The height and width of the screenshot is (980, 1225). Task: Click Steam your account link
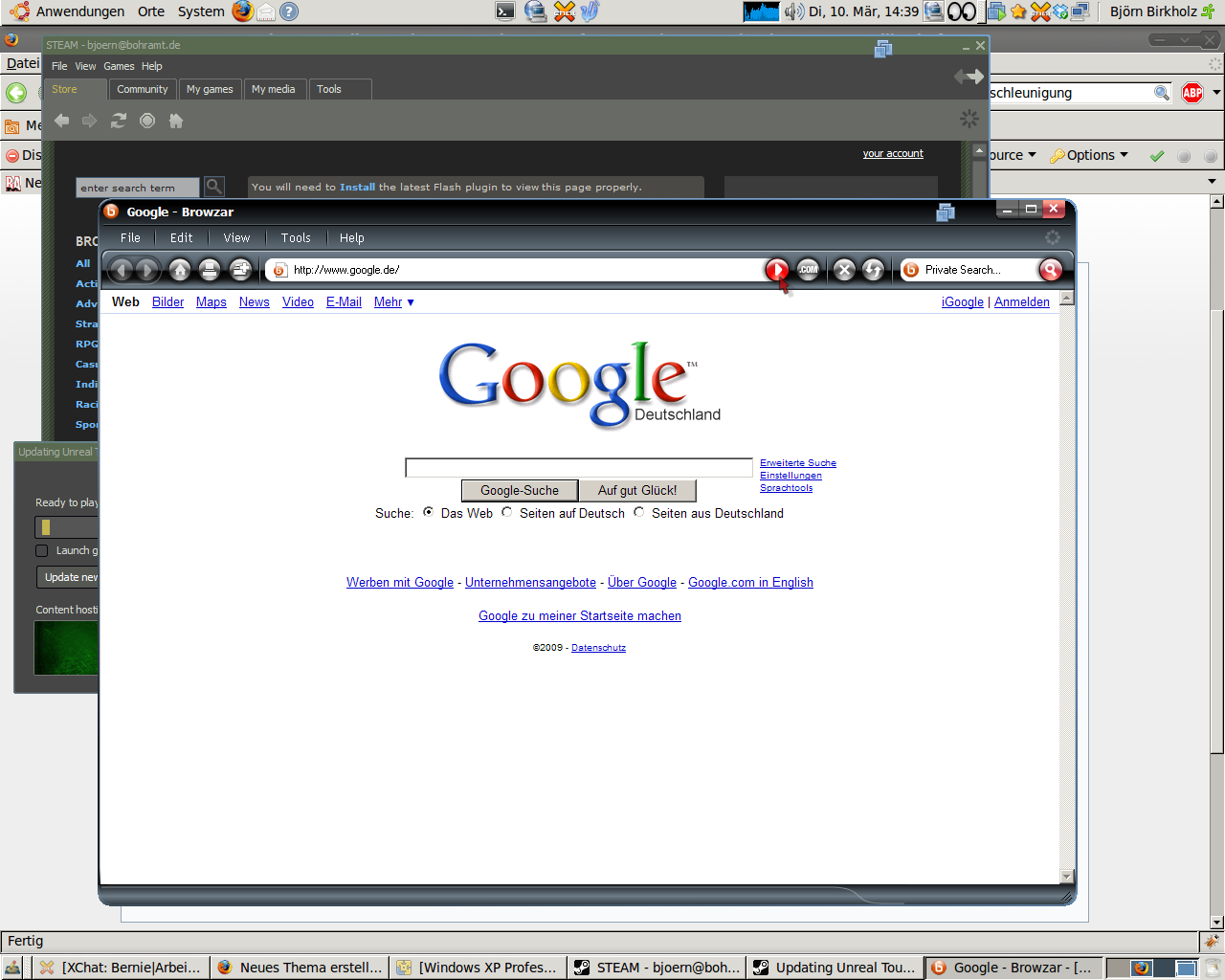point(893,153)
